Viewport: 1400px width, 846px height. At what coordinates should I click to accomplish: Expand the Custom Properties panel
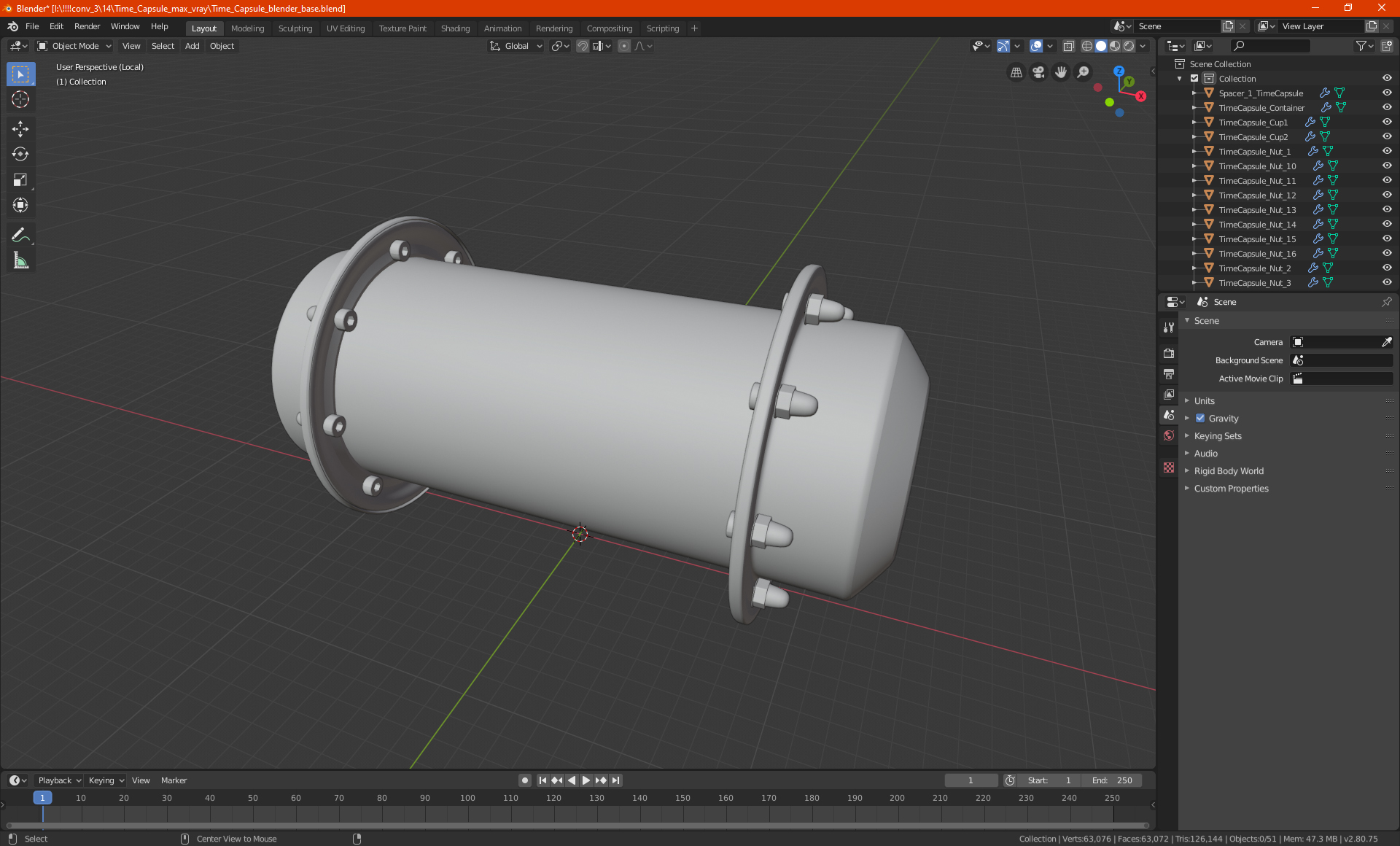[x=1231, y=488]
